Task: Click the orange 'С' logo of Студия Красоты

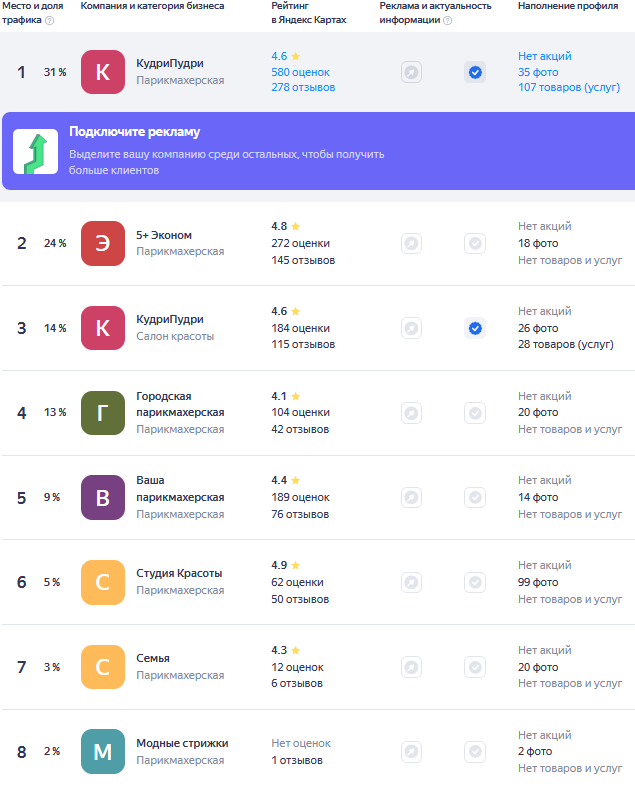Action: click(x=103, y=582)
